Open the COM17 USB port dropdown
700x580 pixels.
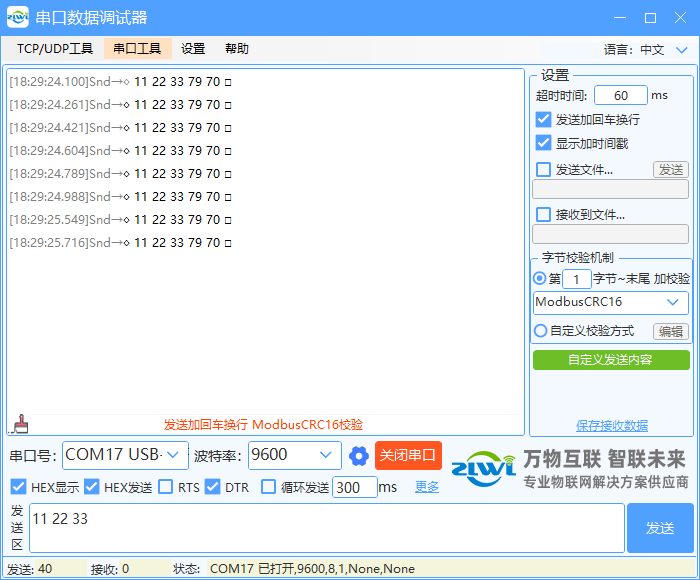tap(125, 455)
